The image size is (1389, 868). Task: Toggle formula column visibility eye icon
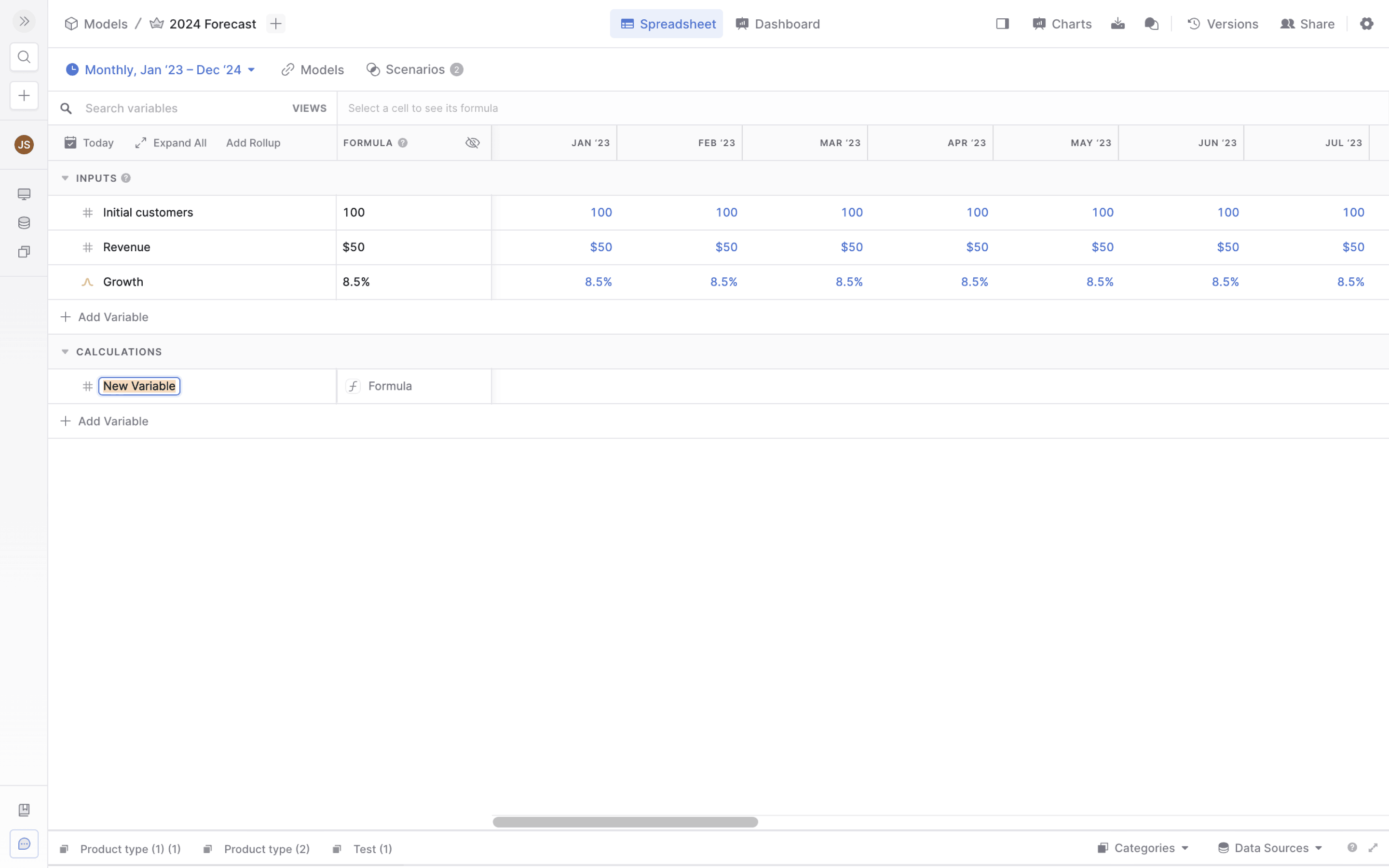point(472,143)
